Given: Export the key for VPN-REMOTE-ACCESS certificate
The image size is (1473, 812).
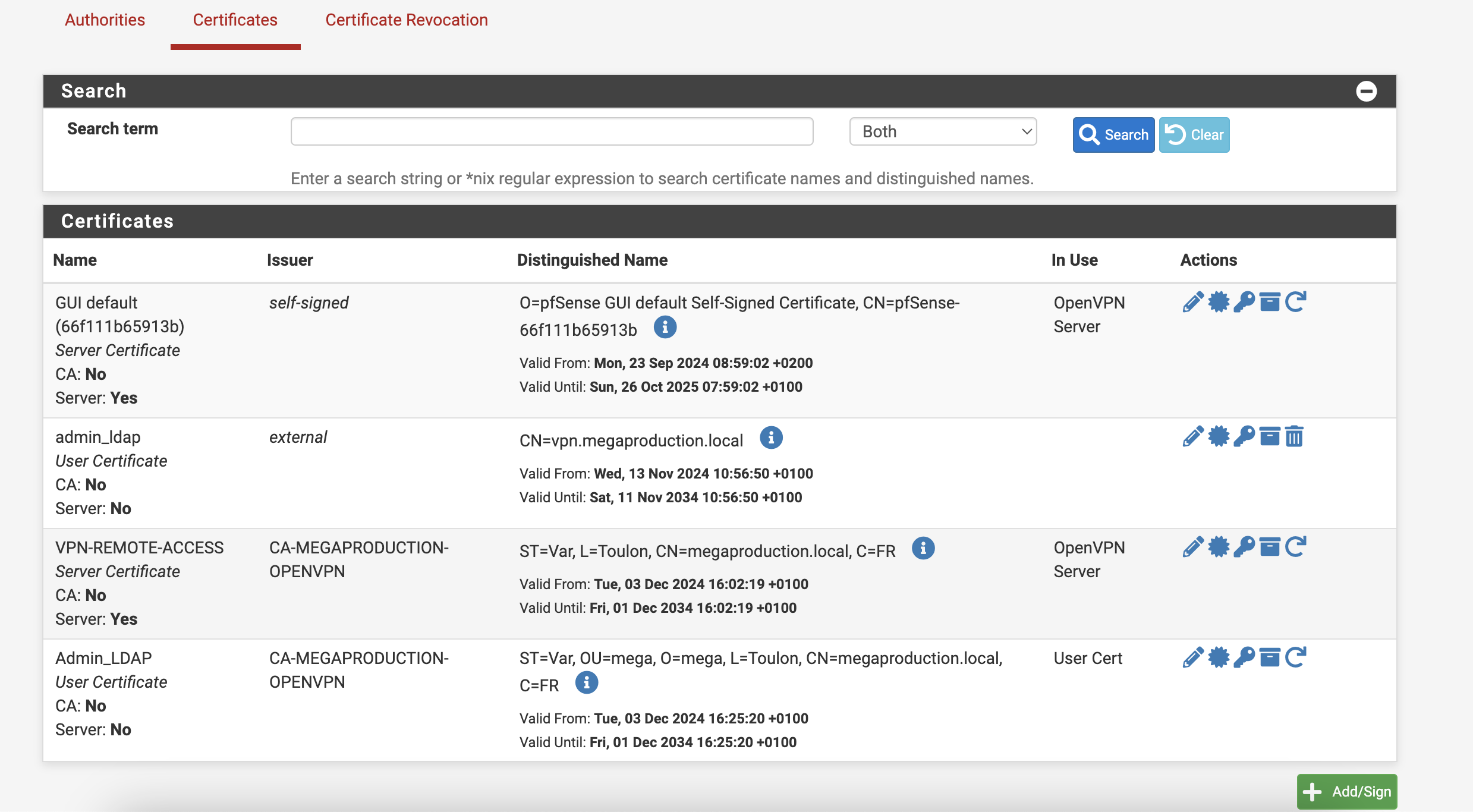Looking at the screenshot, I should point(1244,547).
